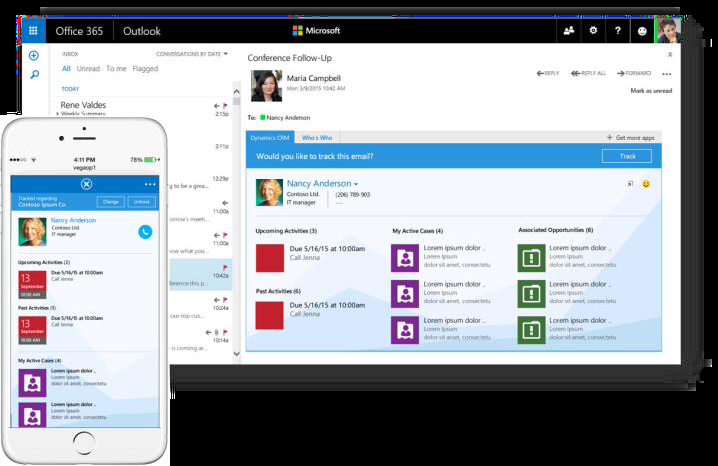Open the user profile photo in header
Screen dimensions: 718x466
pos(668,31)
